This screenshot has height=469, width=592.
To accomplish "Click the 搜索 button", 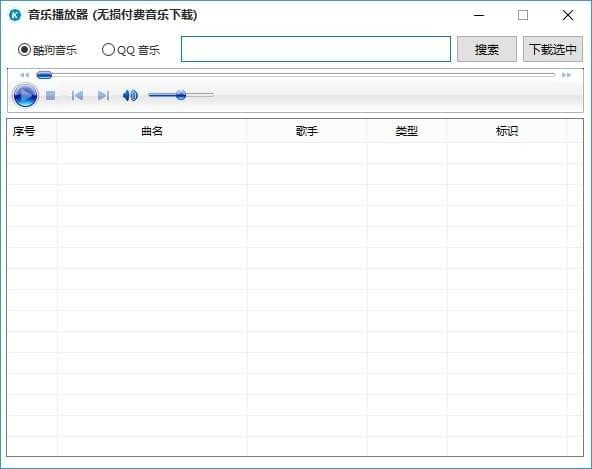I will pyautogui.click(x=487, y=49).
